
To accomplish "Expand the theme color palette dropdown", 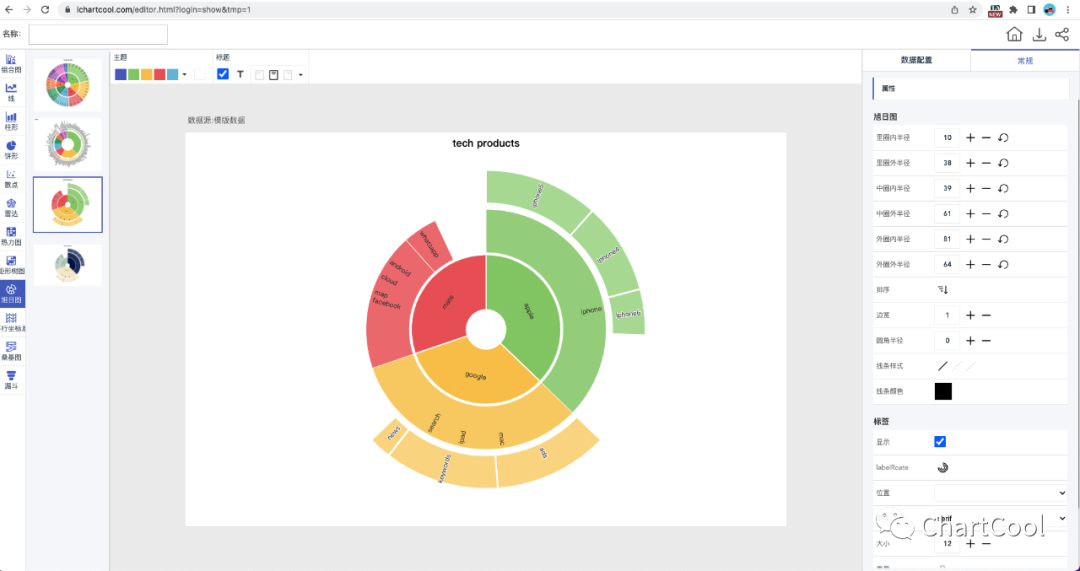I will tap(185, 75).
